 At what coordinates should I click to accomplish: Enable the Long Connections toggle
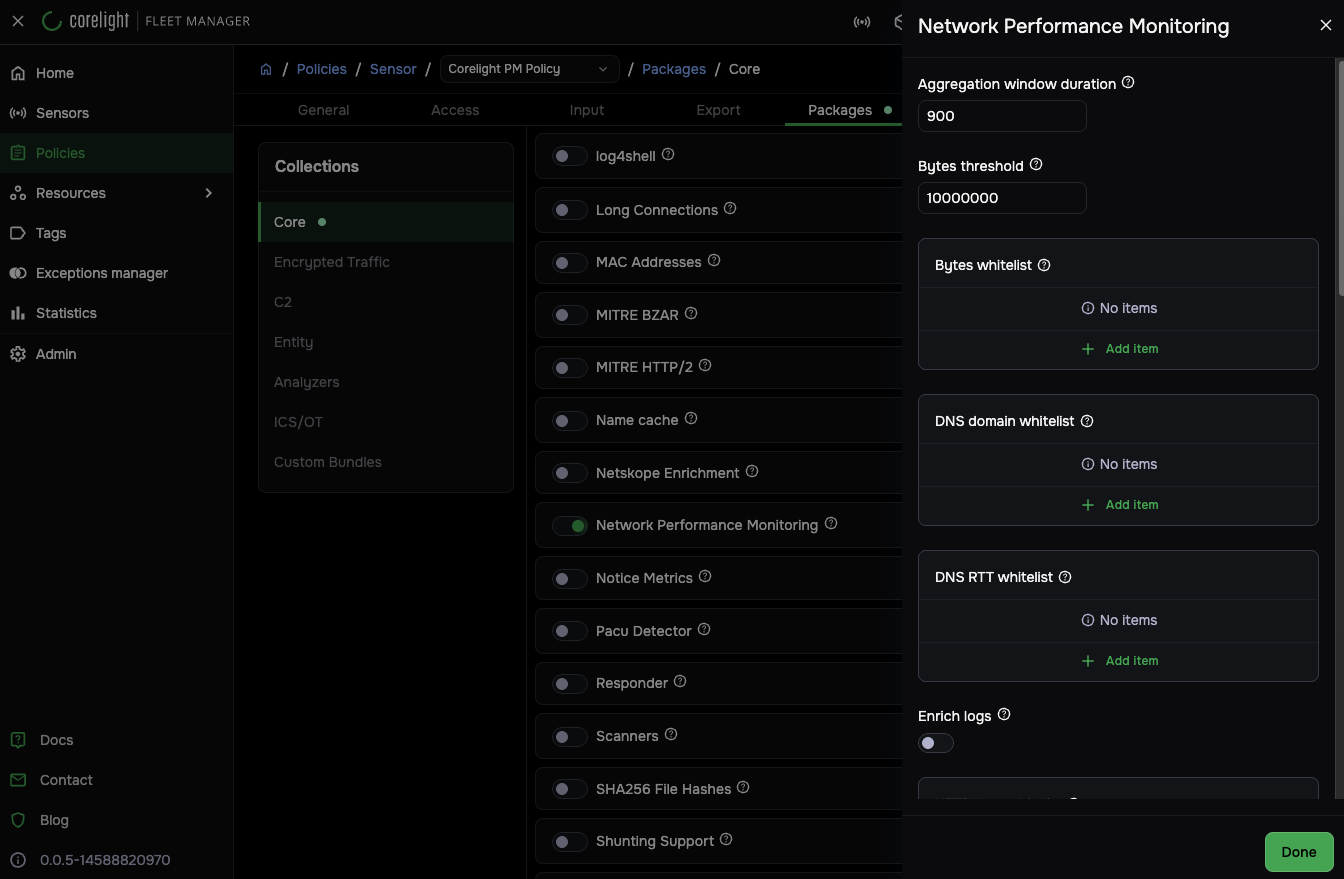point(570,210)
